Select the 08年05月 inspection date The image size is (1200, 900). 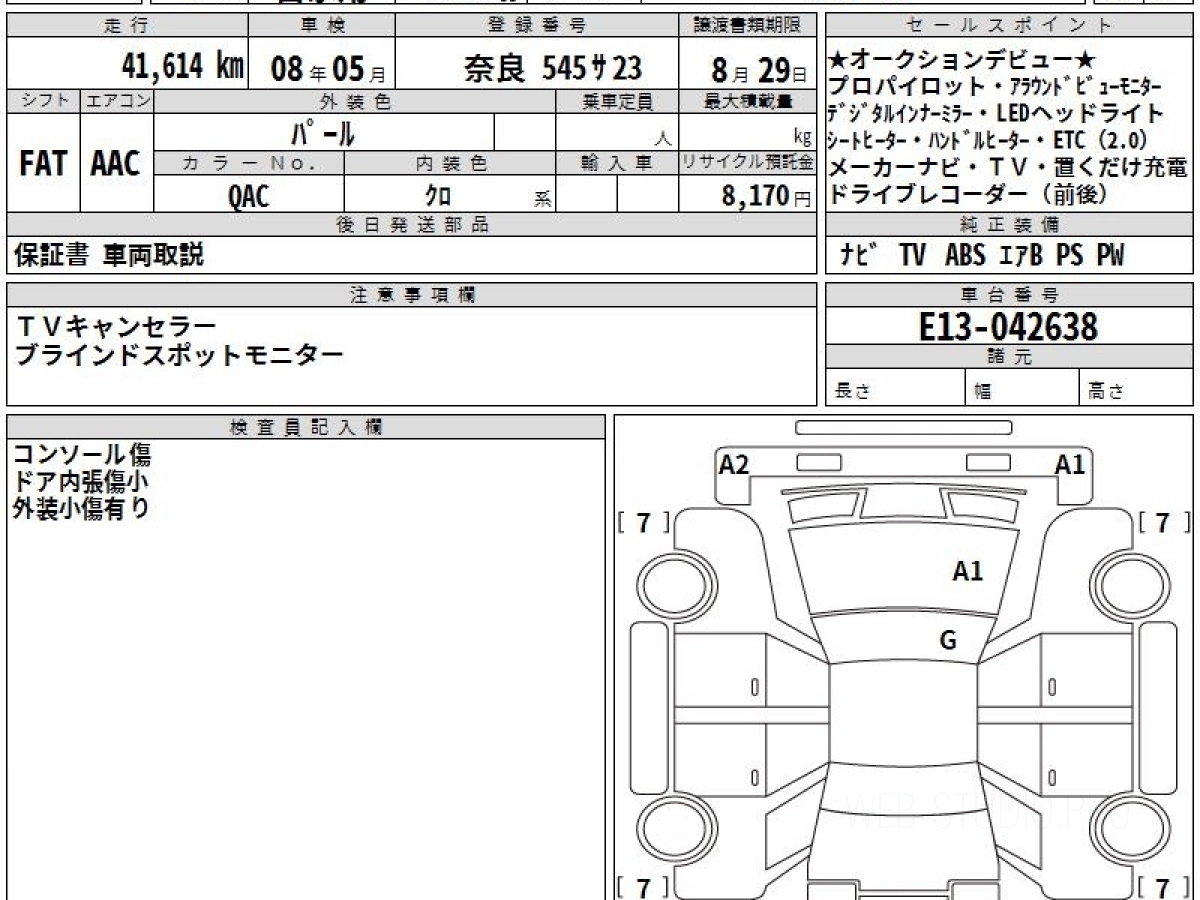[329, 69]
